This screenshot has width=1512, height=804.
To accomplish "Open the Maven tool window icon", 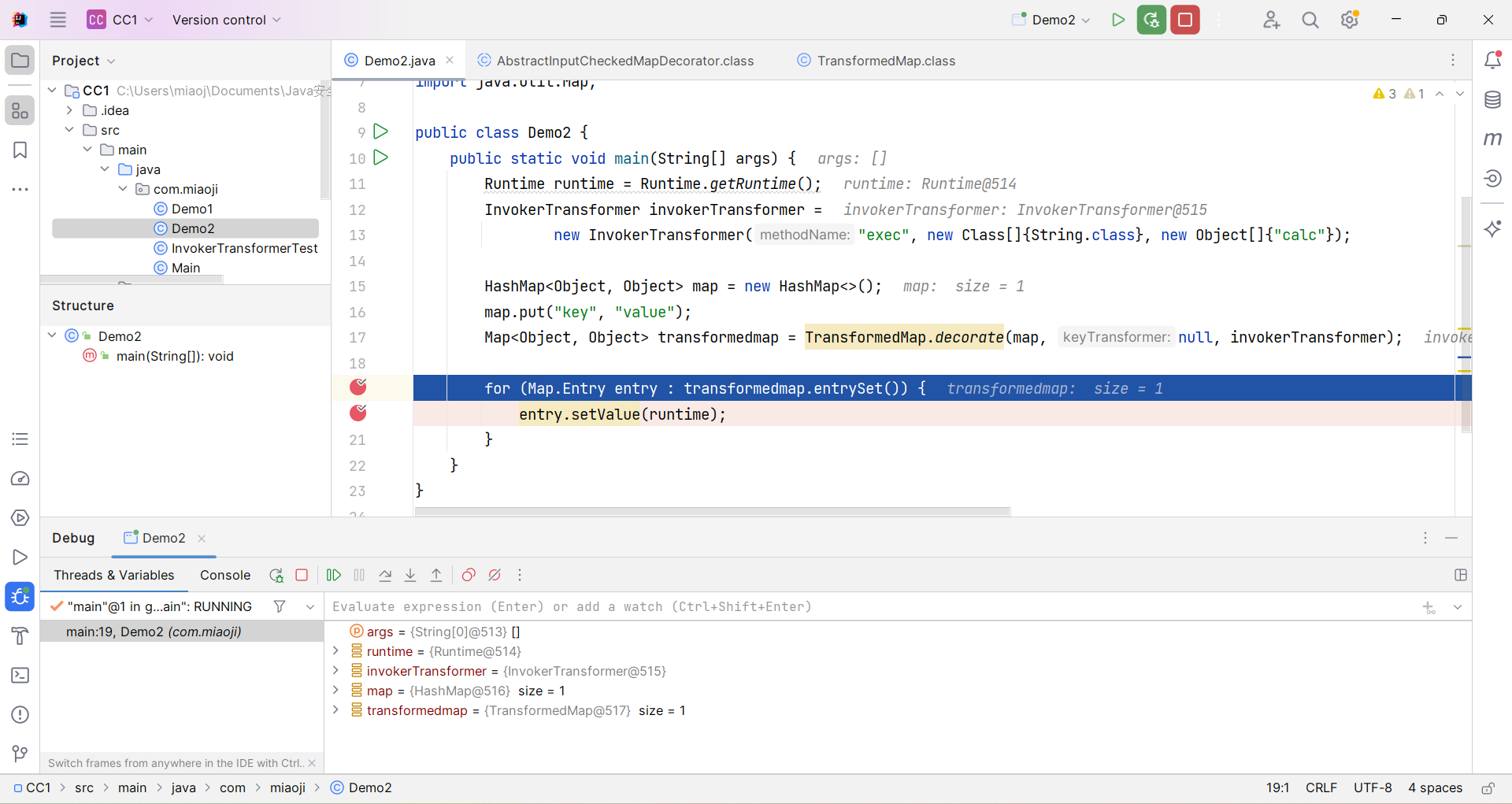I will click(1492, 139).
